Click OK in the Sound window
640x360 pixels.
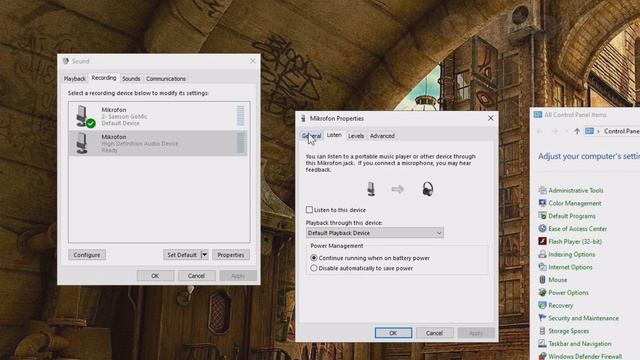click(x=155, y=276)
